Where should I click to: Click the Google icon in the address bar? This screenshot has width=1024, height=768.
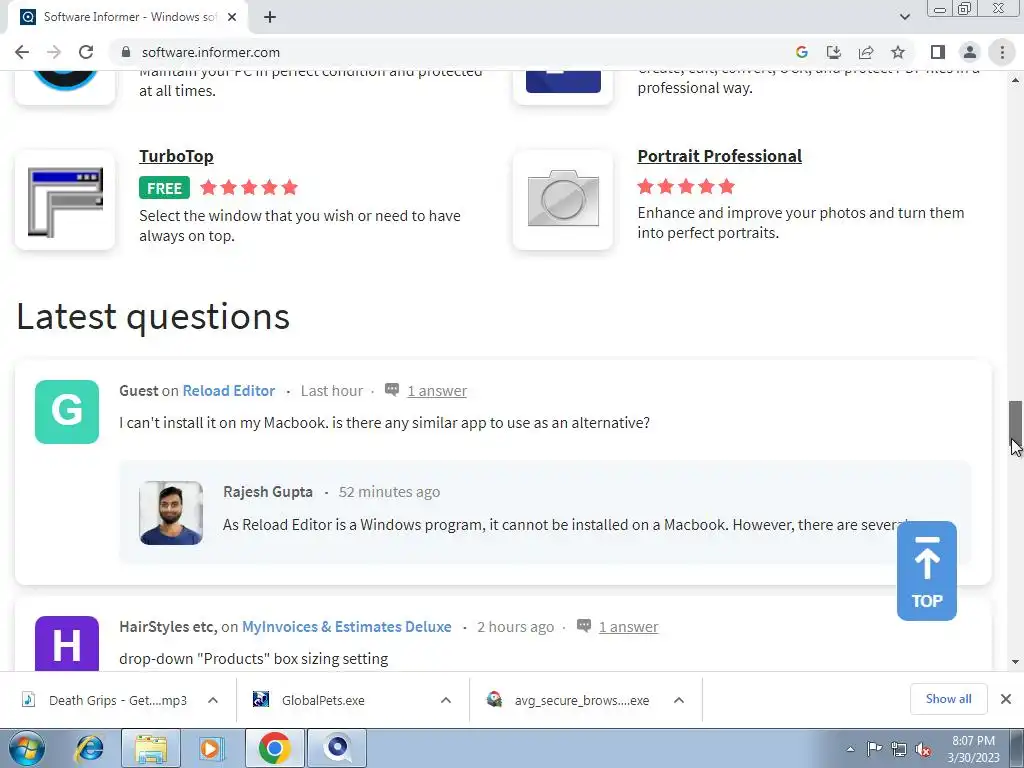802,52
